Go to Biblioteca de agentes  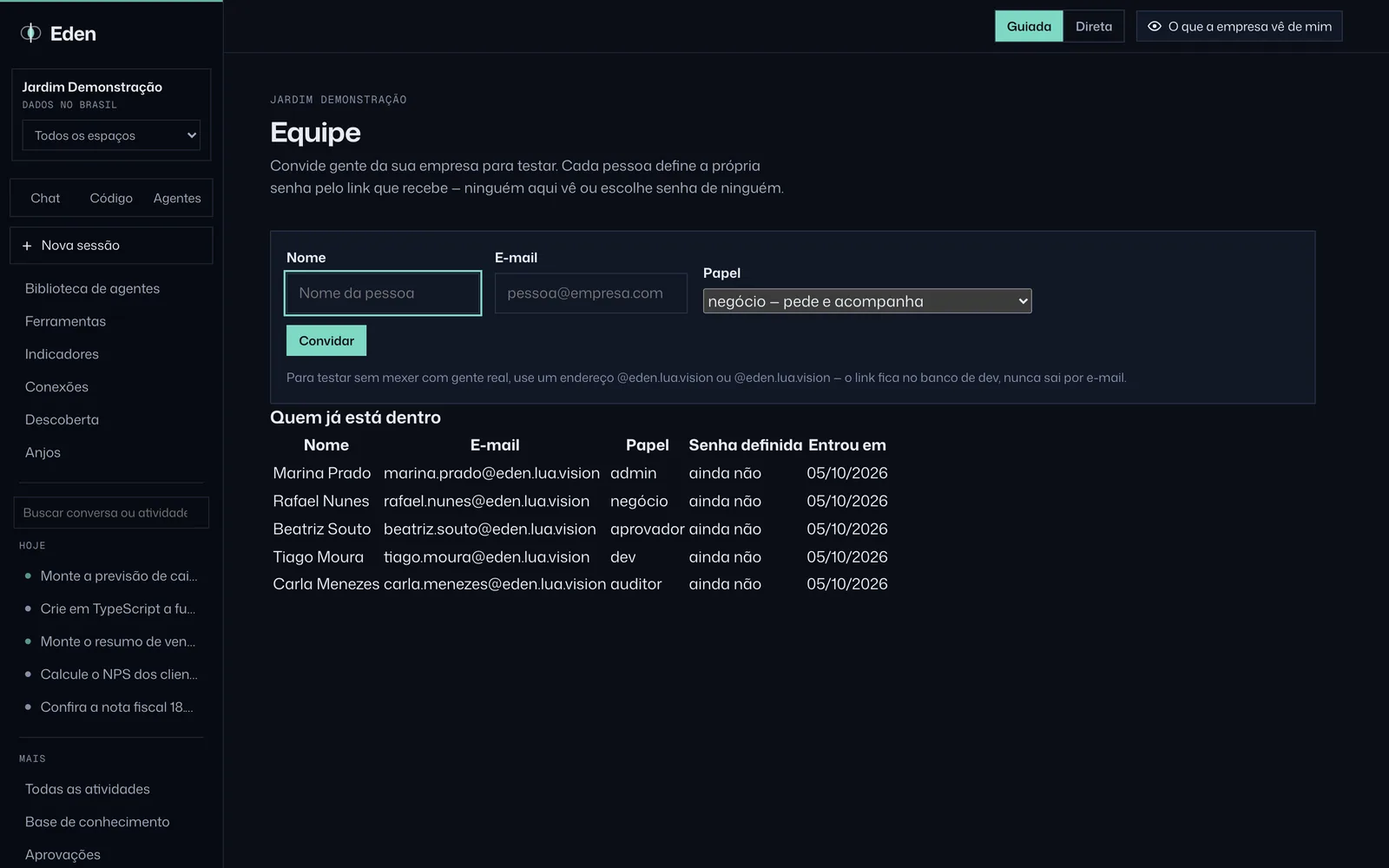coord(92,288)
